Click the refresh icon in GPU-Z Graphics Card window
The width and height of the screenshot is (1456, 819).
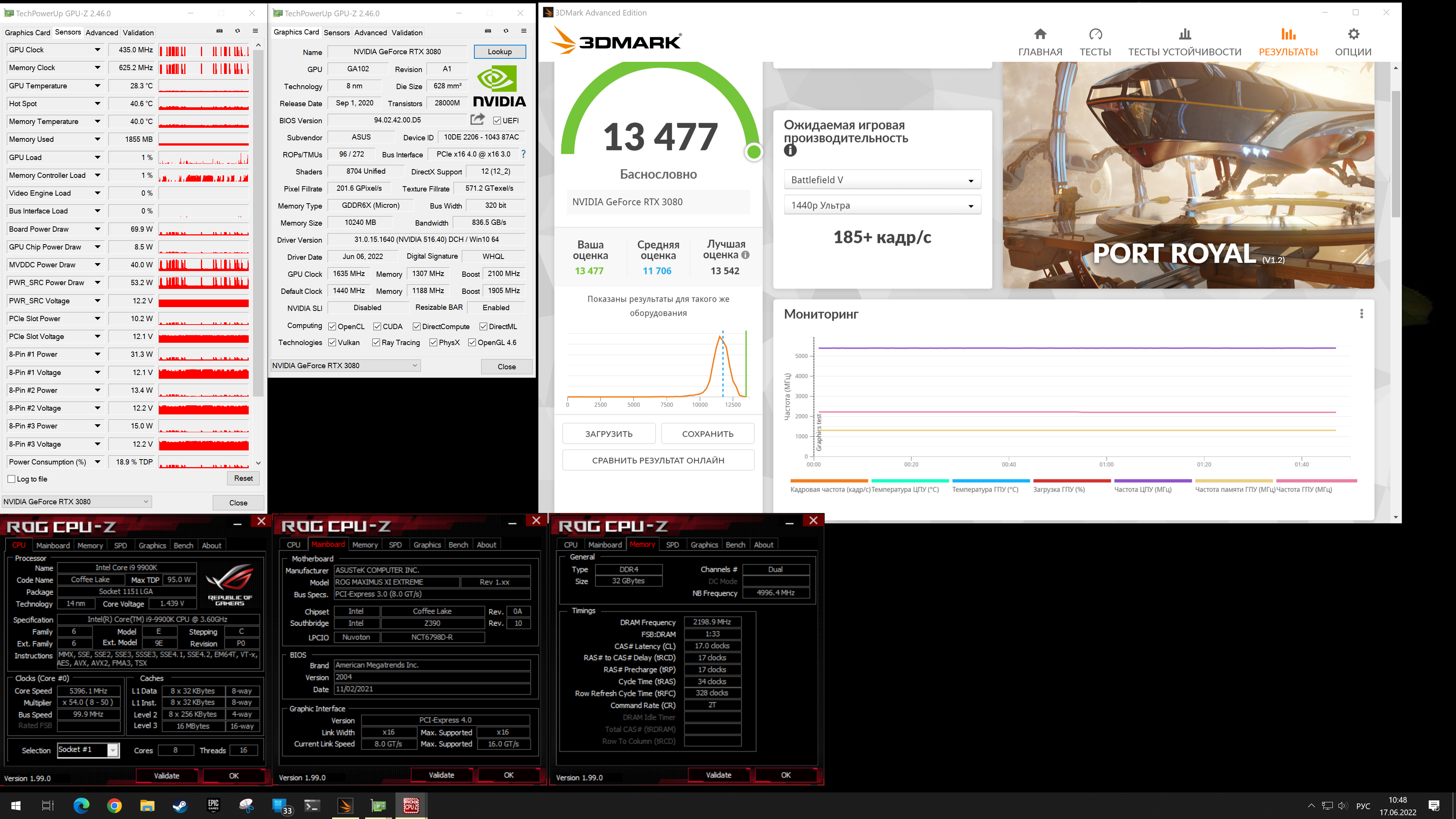[506, 31]
